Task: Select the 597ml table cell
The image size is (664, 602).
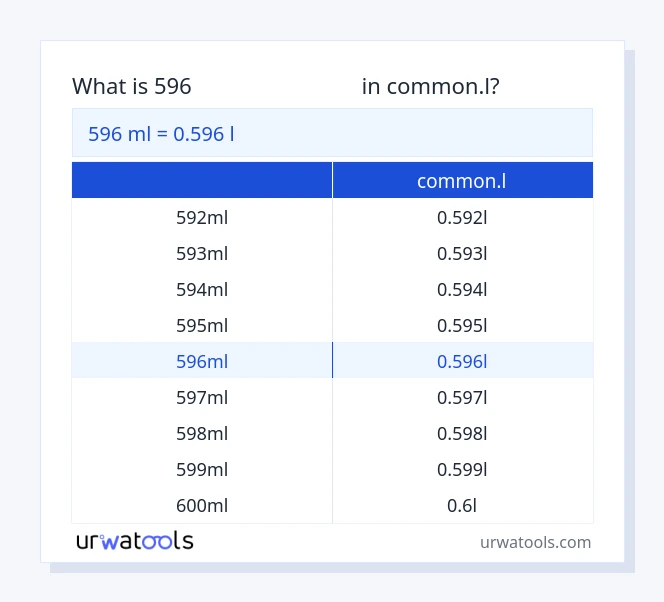Action: coord(202,397)
